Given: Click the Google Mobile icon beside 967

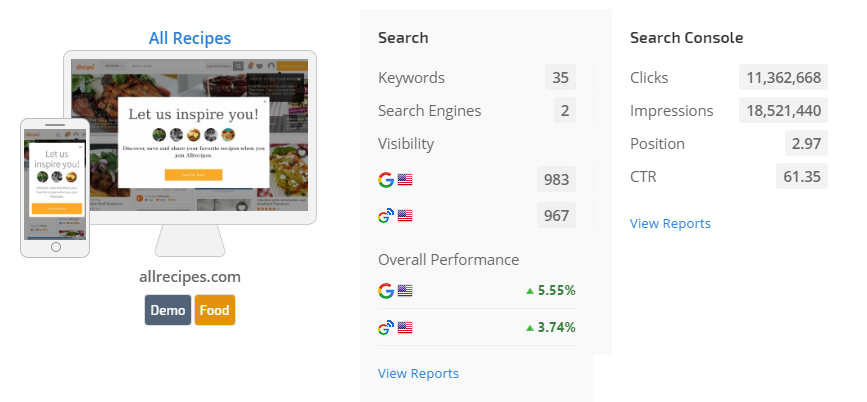Looking at the screenshot, I should [385, 215].
